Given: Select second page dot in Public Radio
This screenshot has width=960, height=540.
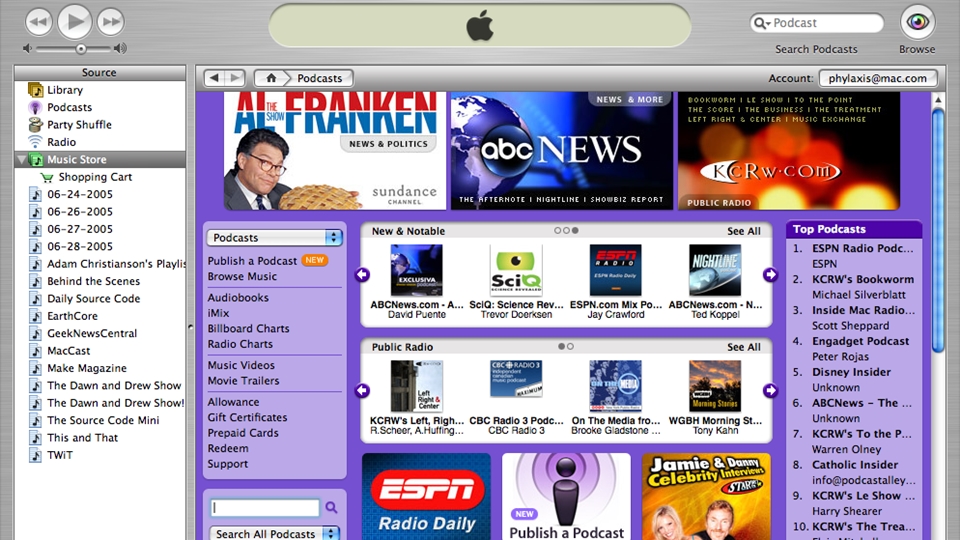Looking at the screenshot, I should tap(570, 347).
